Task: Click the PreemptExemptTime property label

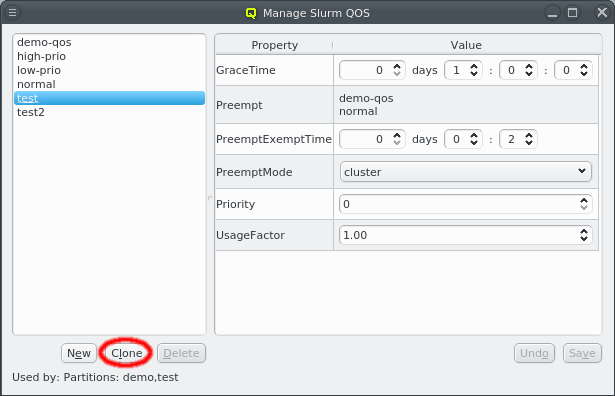Action: point(274,139)
